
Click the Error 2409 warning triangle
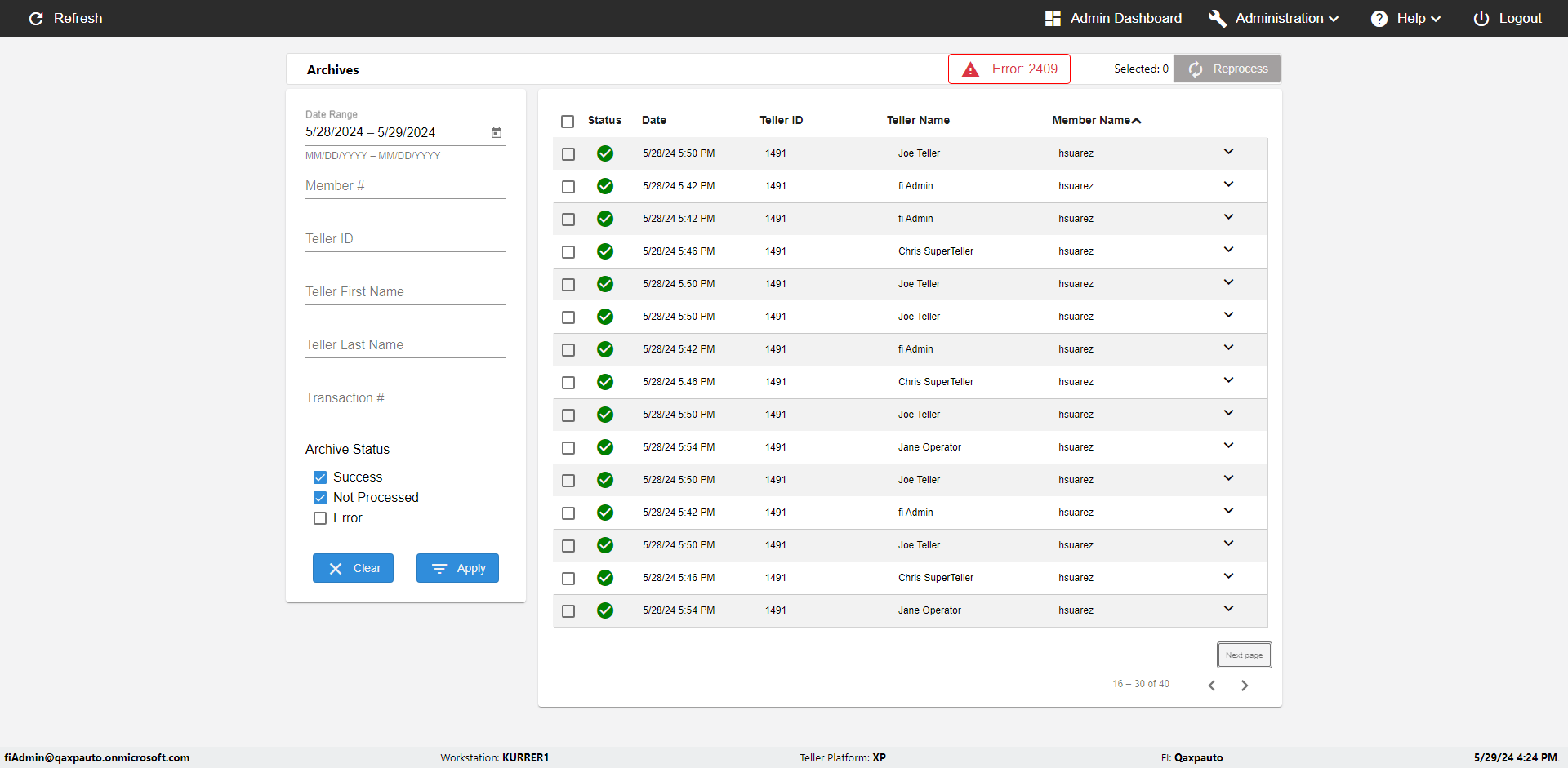[970, 69]
